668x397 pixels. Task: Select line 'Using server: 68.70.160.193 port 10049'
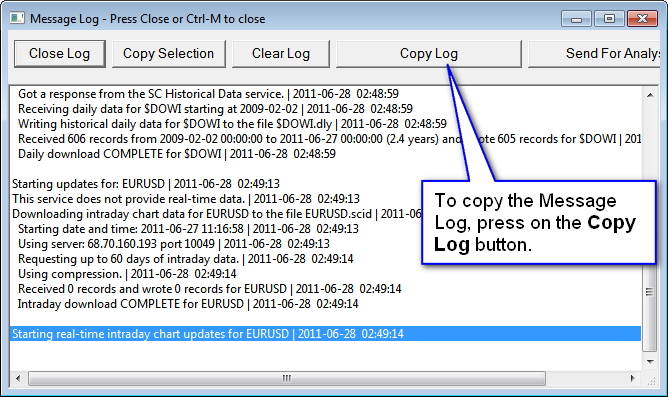(174, 244)
